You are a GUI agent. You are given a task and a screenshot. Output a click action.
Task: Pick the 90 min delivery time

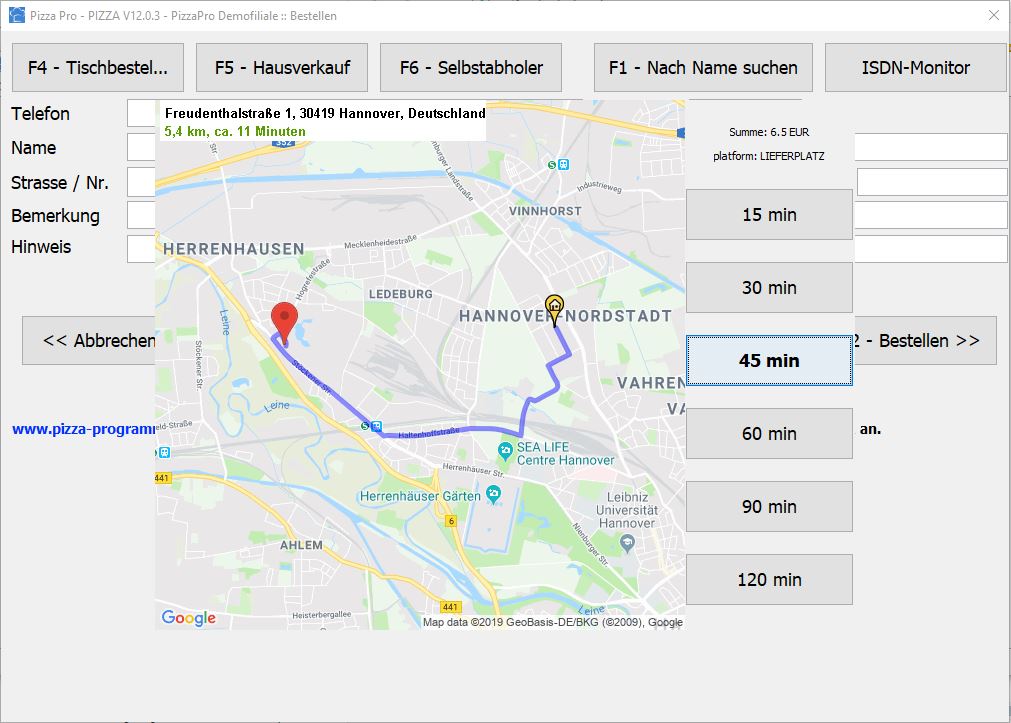(x=769, y=506)
